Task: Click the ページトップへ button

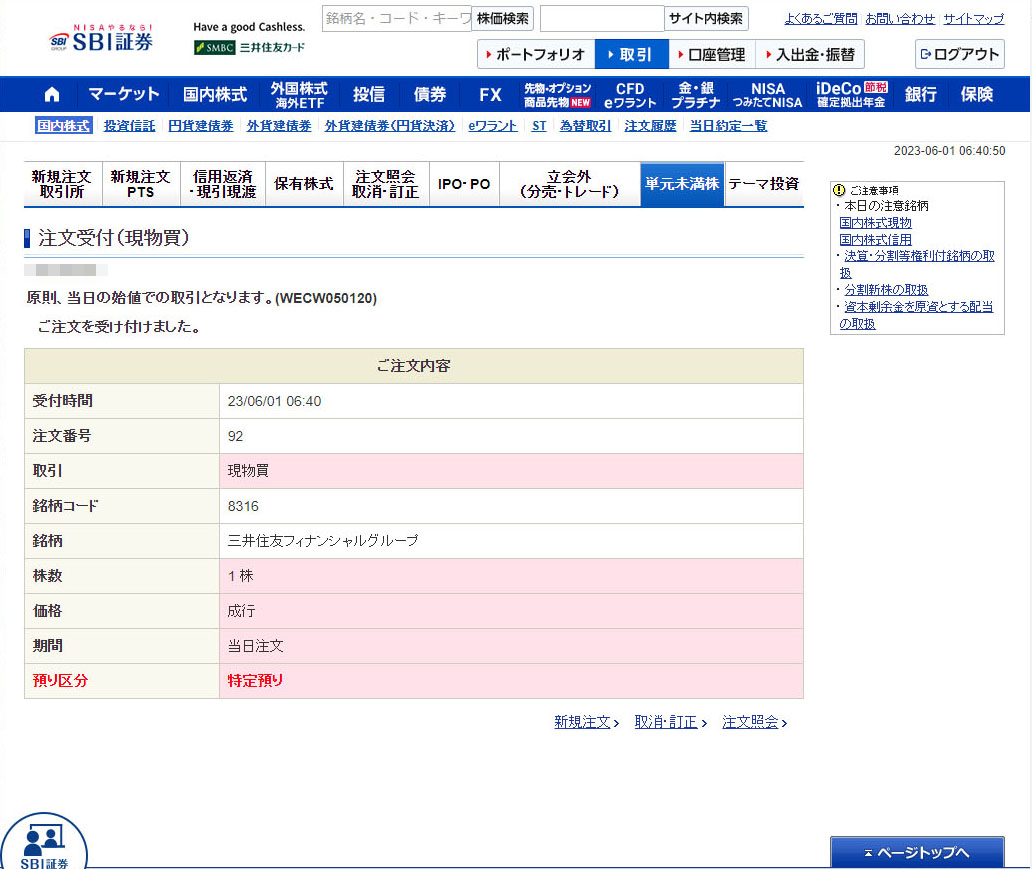Action: click(x=916, y=852)
